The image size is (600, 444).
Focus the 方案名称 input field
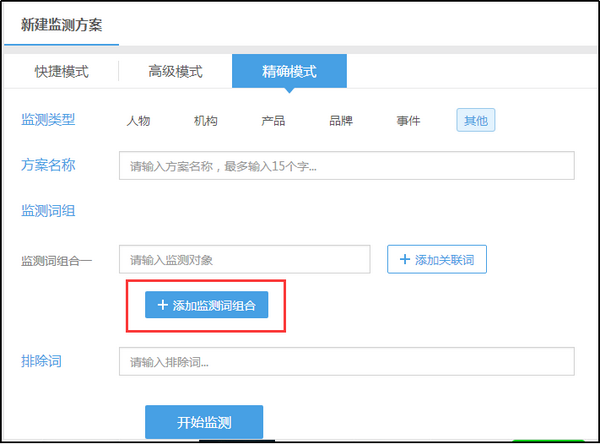[x=347, y=166]
